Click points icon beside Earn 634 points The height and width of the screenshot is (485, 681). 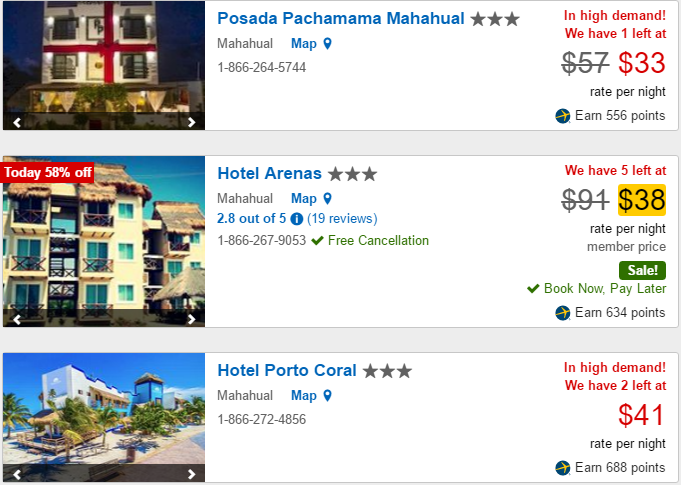coord(563,313)
